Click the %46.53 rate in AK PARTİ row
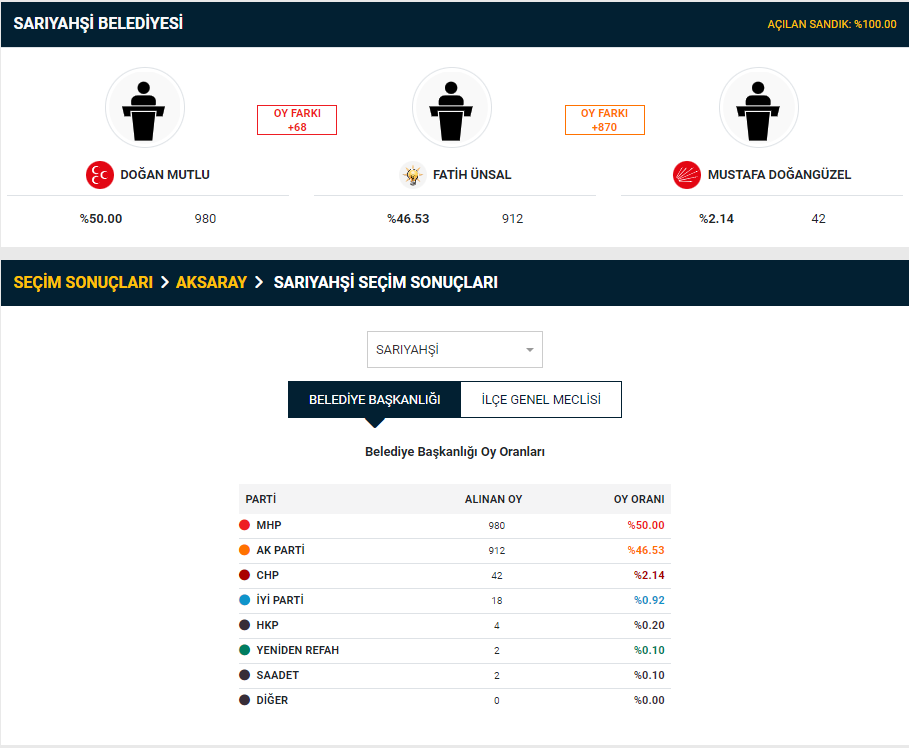The image size is (909, 748). 646,550
